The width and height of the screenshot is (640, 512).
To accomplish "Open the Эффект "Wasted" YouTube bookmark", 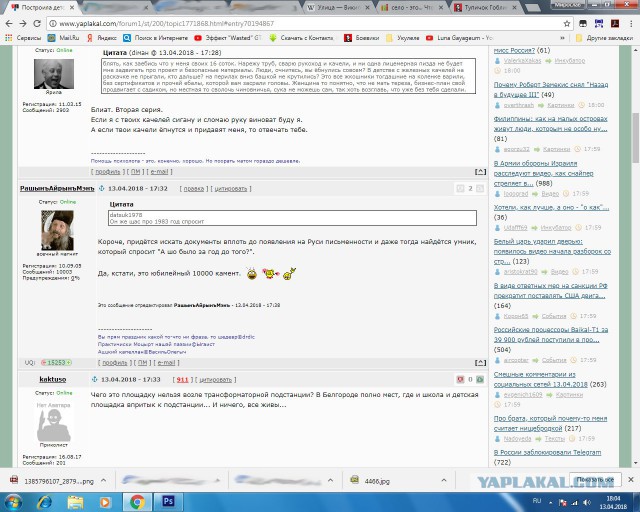I will point(228,38).
